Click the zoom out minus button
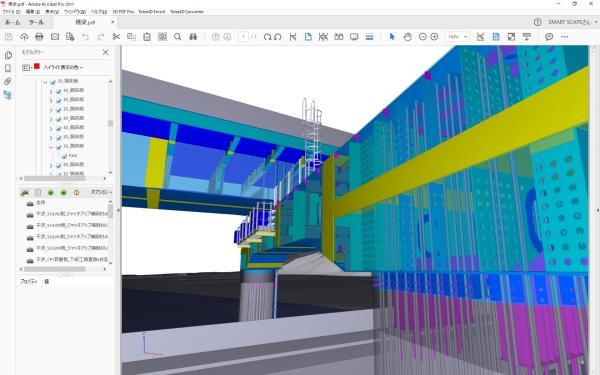 (x=422, y=37)
